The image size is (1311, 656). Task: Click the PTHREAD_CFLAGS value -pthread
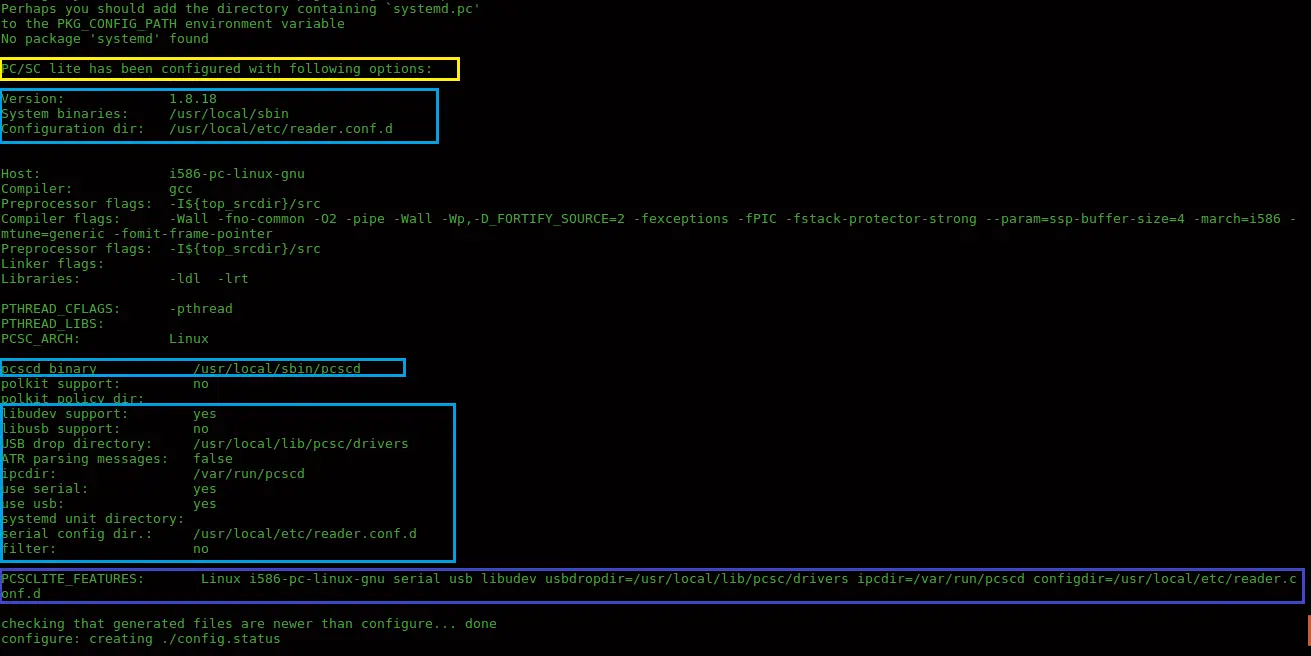201,309
